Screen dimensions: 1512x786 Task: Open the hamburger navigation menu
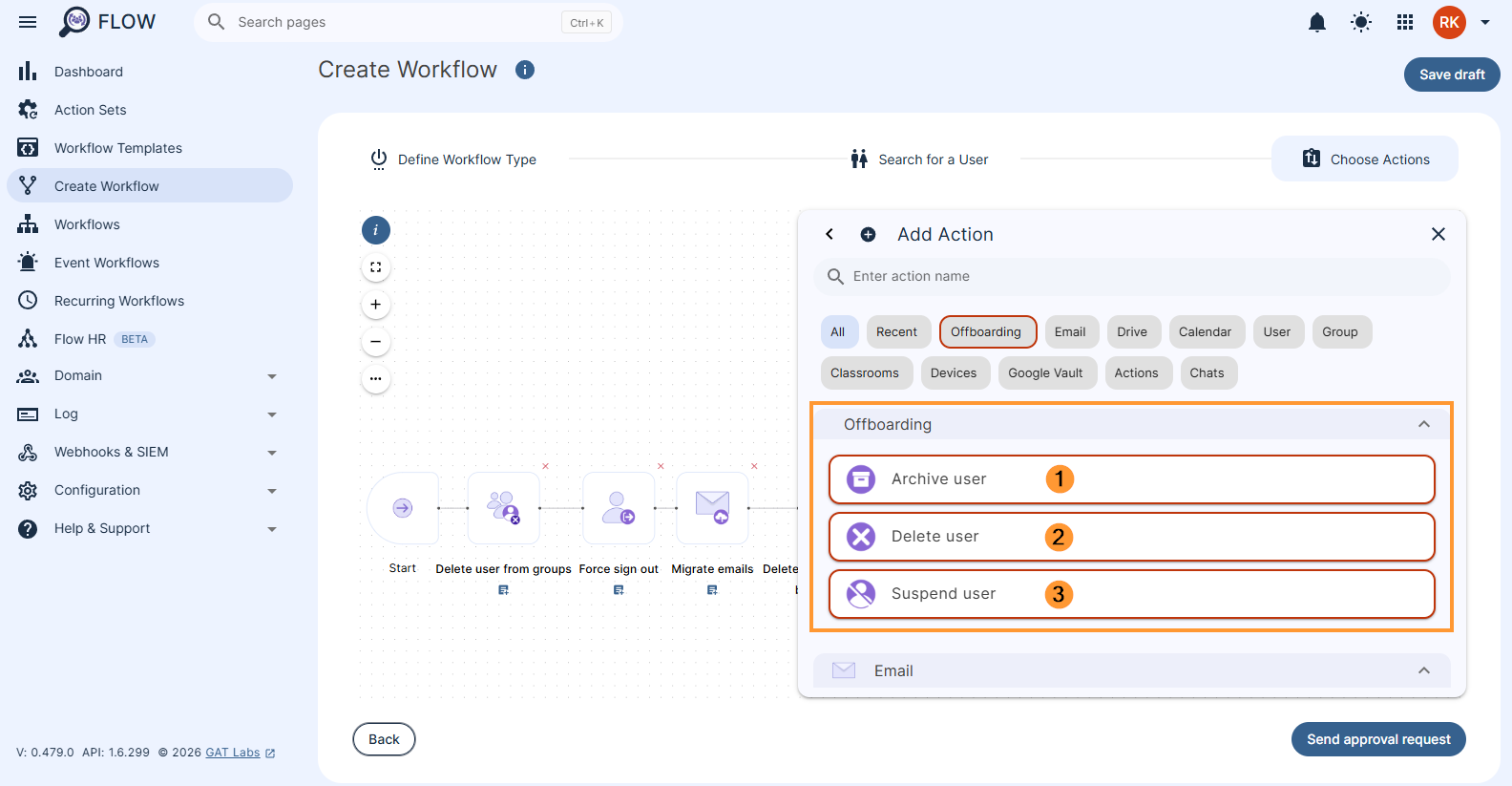tap(28, 22)
